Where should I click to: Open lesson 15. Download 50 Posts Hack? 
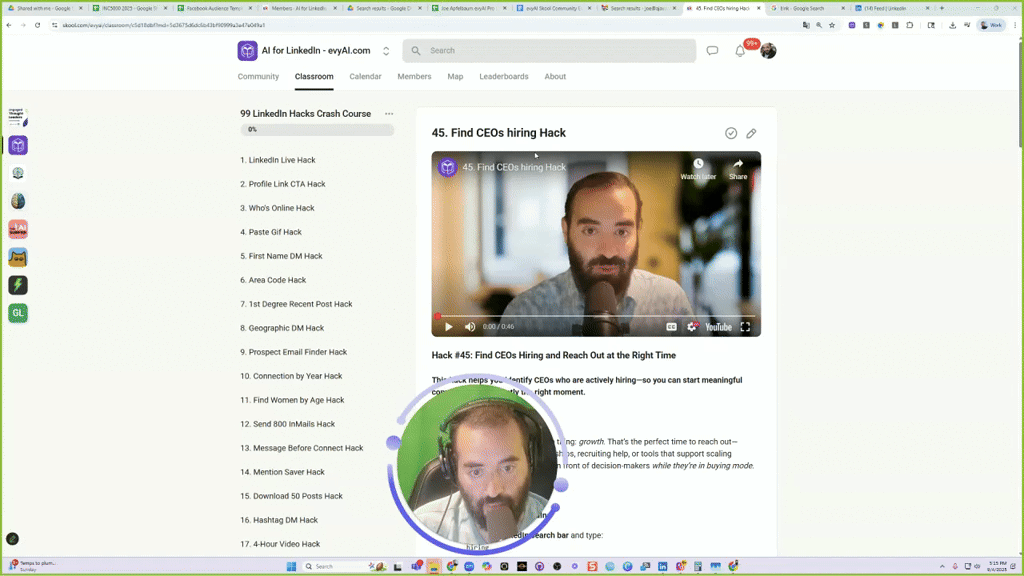pyautogui.click(x=291, y=496)
